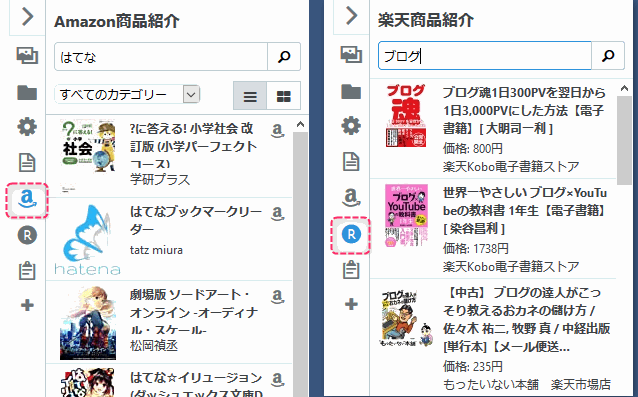
Task: Click the Rakuten results scrollbar thumb
Action: coord(624,140)
